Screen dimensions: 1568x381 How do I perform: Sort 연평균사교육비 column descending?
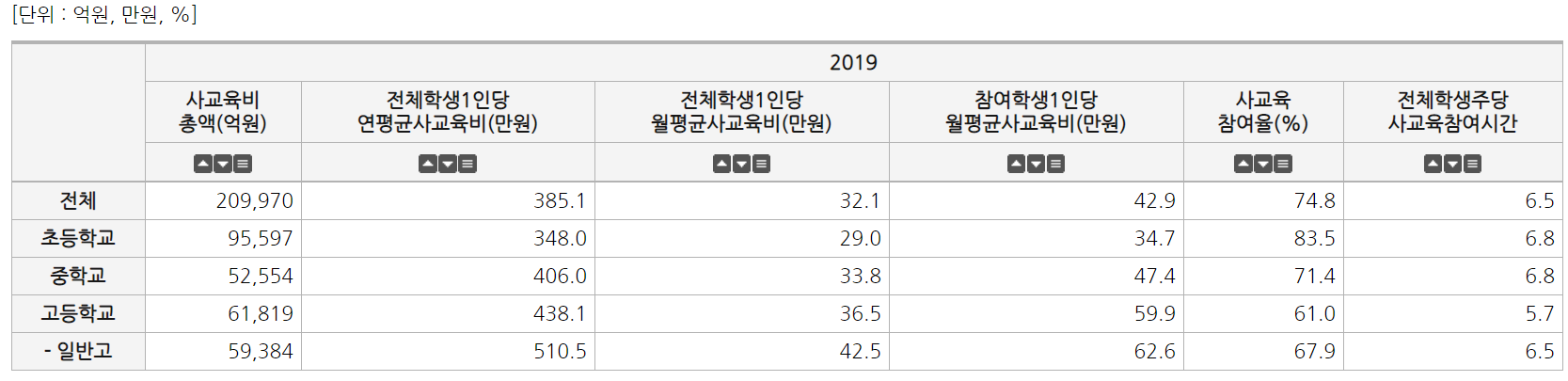pyautogui.click(x=448, y=164)
